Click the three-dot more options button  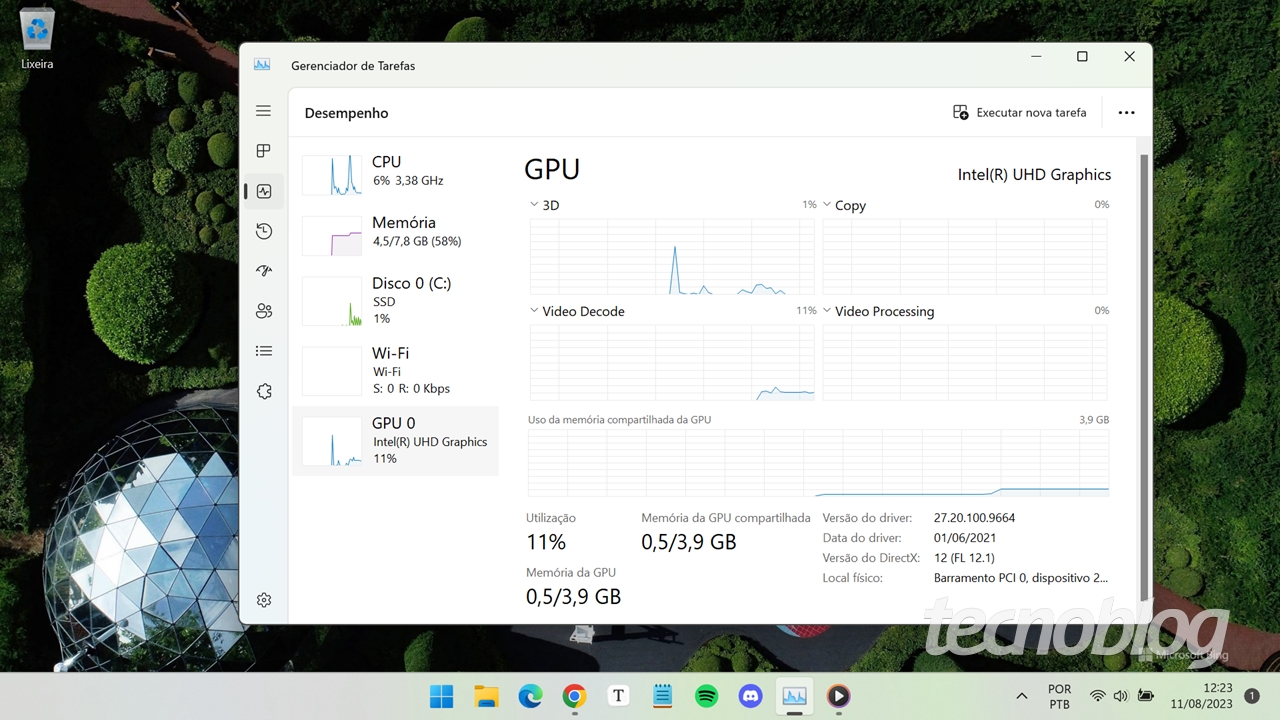1126,113
